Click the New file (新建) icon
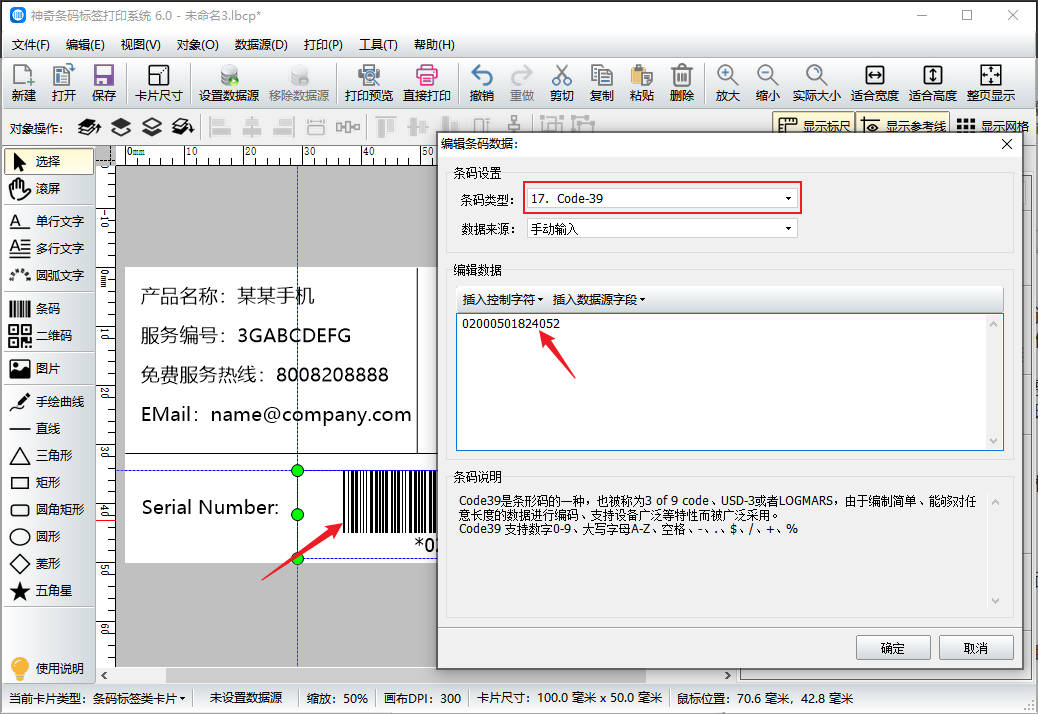The image size is (1038, 714). [24, 82]
